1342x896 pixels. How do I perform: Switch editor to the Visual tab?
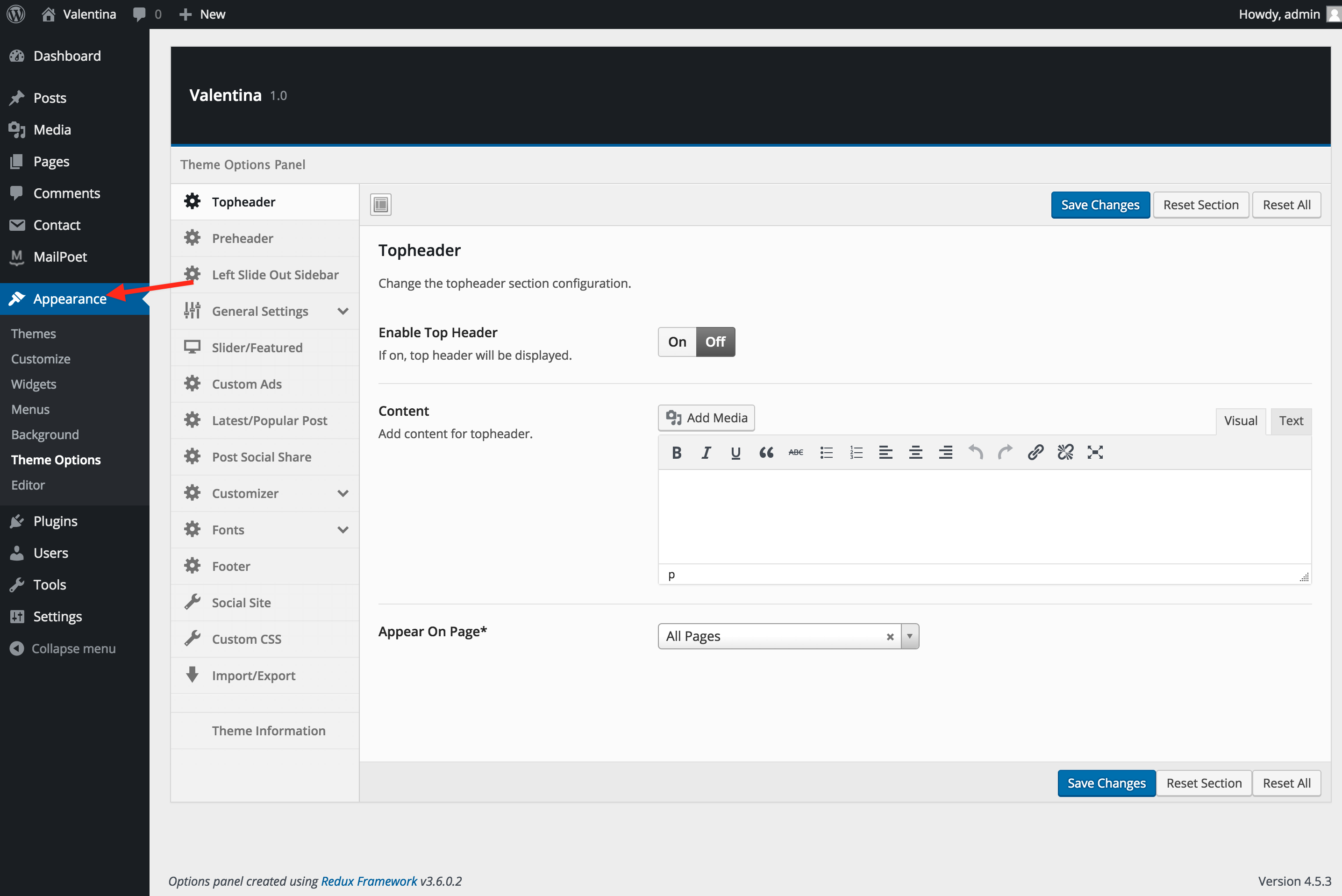pos(1240,420)
